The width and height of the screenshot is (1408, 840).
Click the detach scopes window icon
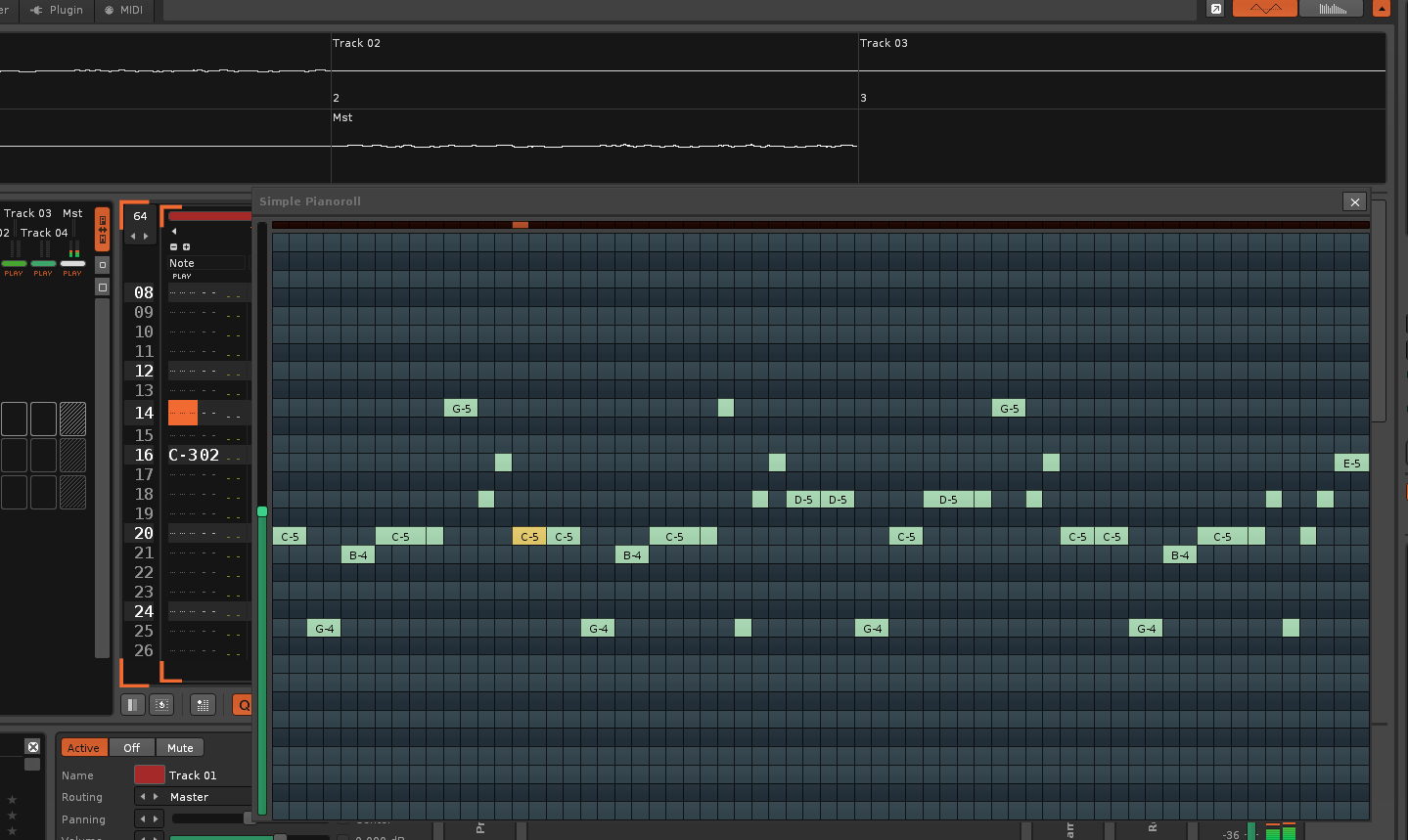[1215, 9]
